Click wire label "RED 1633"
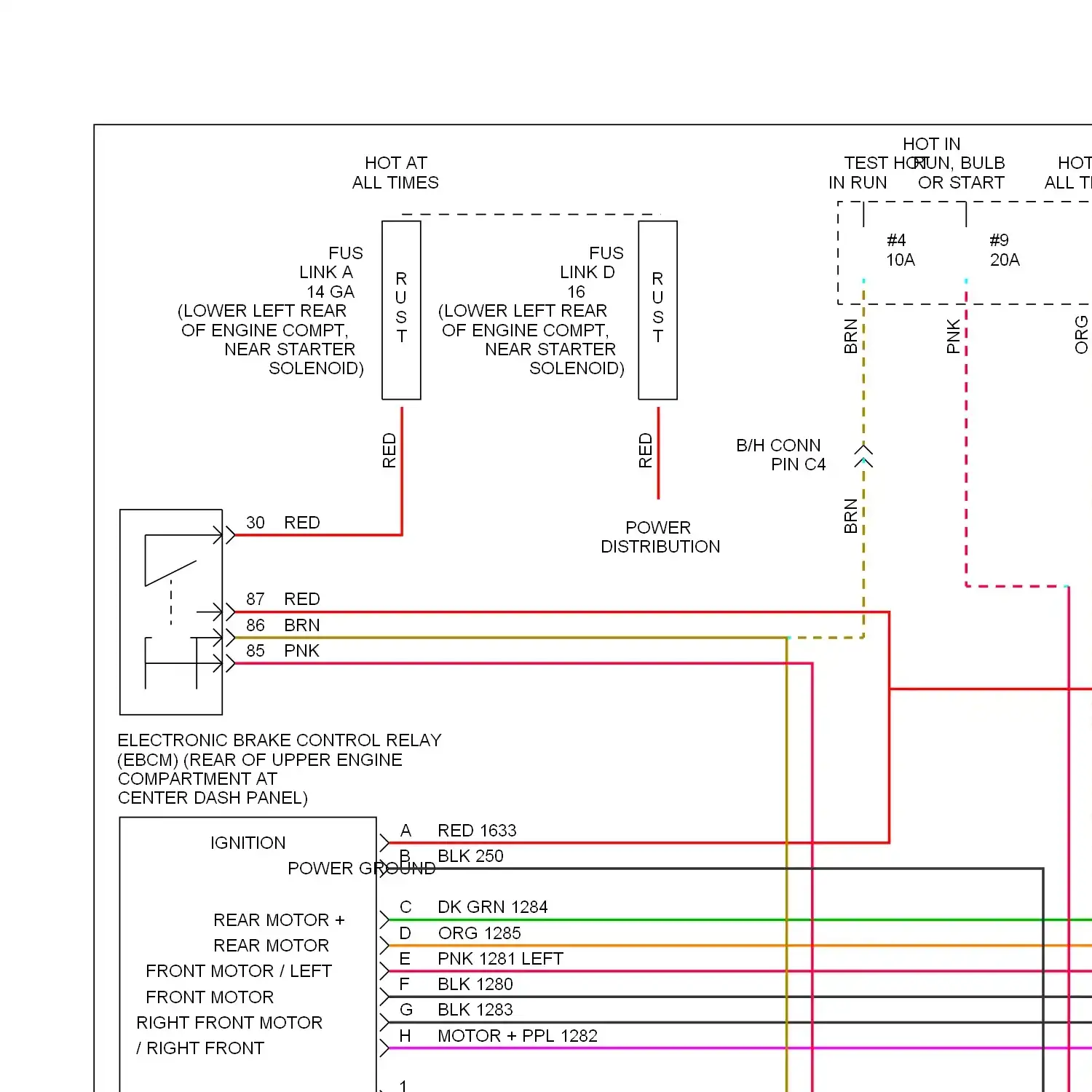This screenshot has width=1092, height=1092. coord(477,831)
